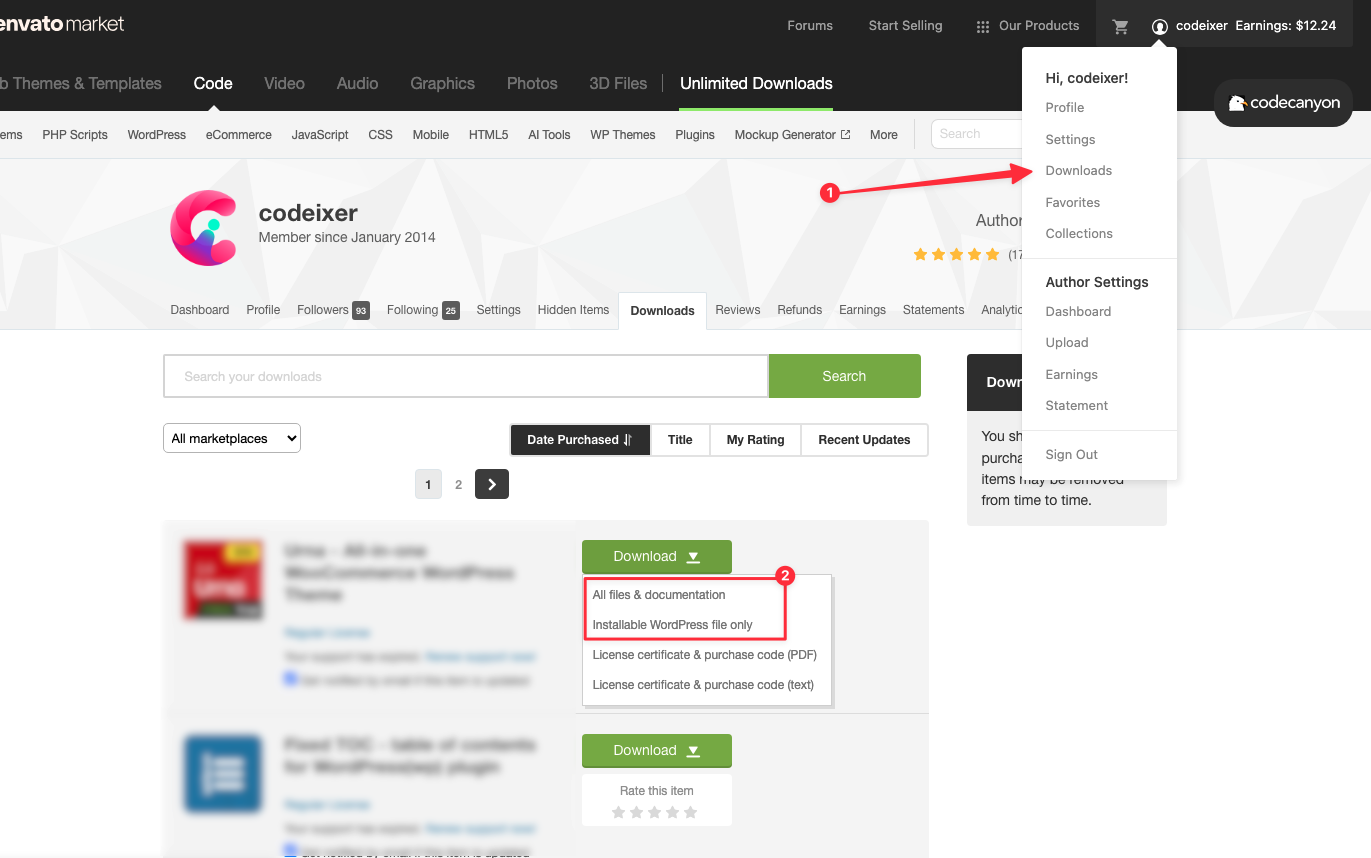The width and height of the screenshot is (1371, 858).
Task: Click Mockup Generator external link icon
Action: click(846, 134)
